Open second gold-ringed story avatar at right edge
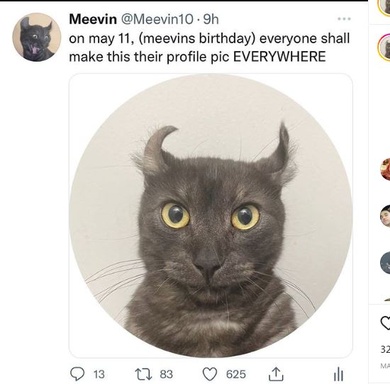390x384 pixels. click(384, 47)
